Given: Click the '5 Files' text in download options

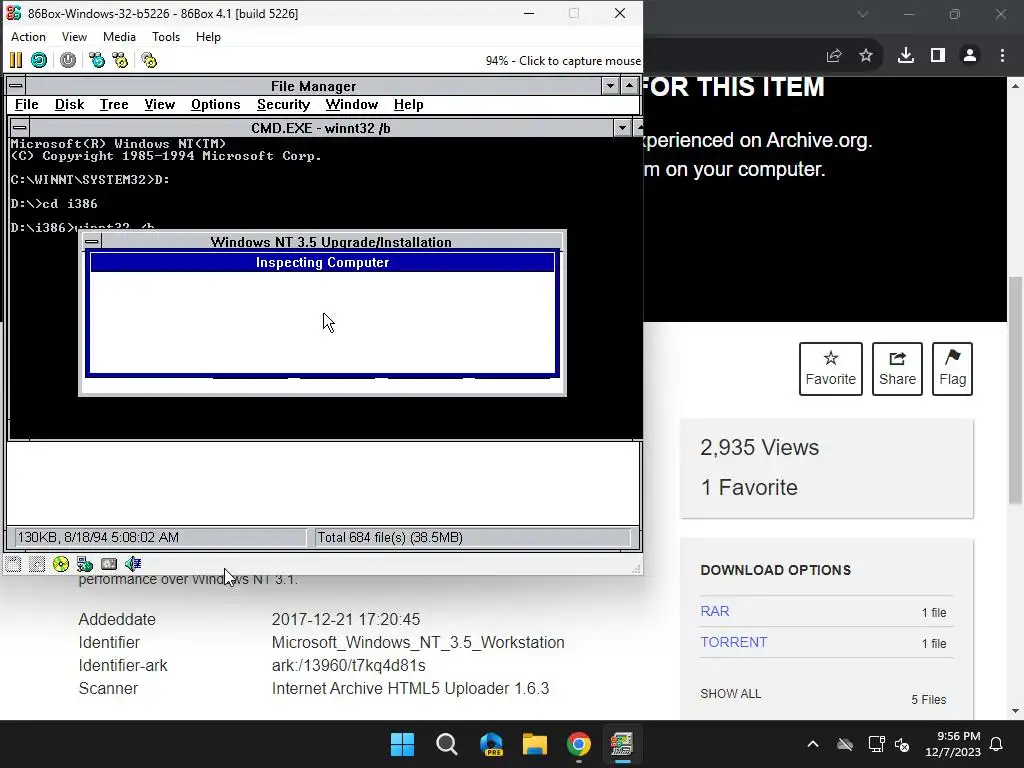Looking at the screenshot, I should pyautogui.click(x=929, y=699).
